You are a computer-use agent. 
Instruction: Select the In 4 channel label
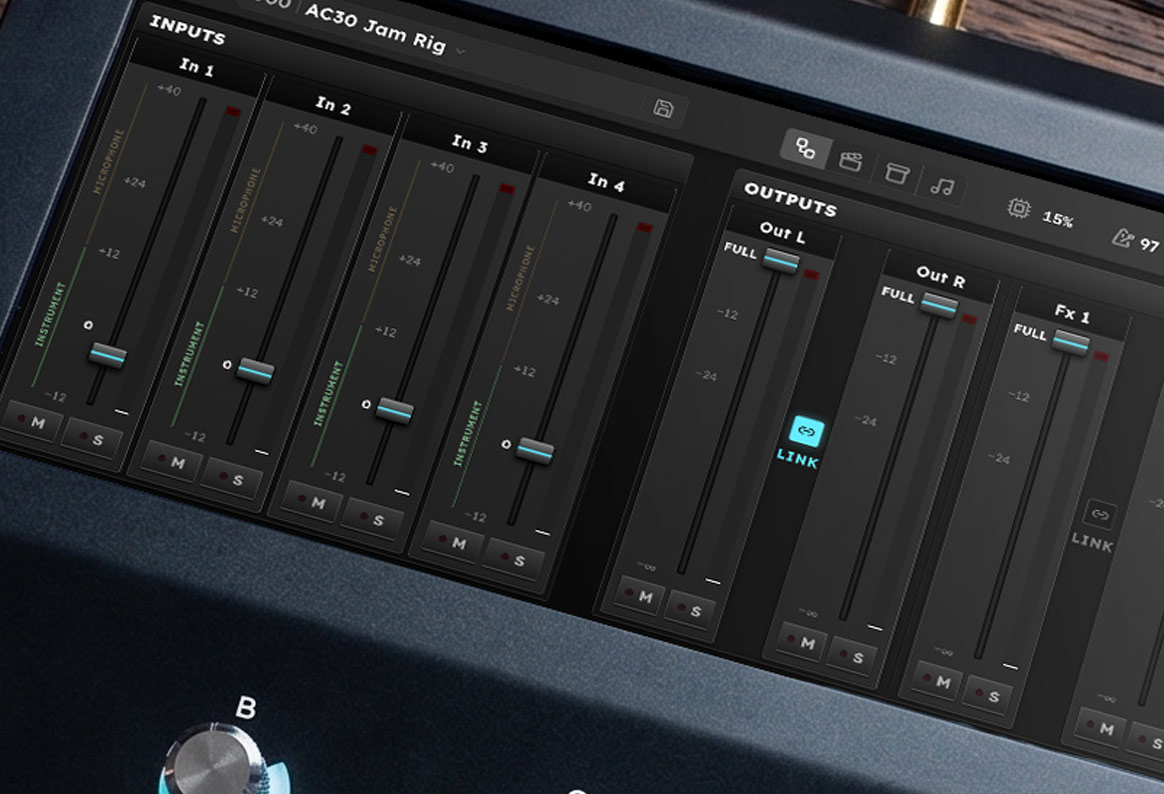(606, 182)
